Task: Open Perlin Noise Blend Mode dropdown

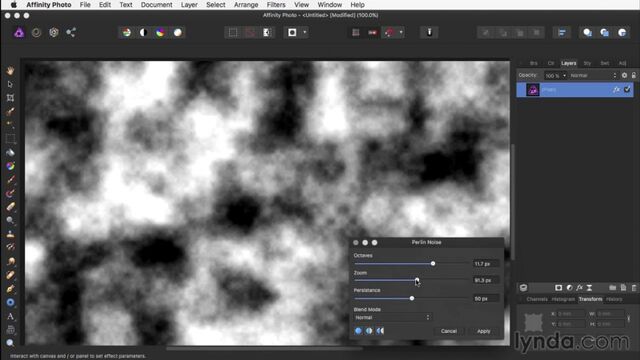Action: click(392, 318)
